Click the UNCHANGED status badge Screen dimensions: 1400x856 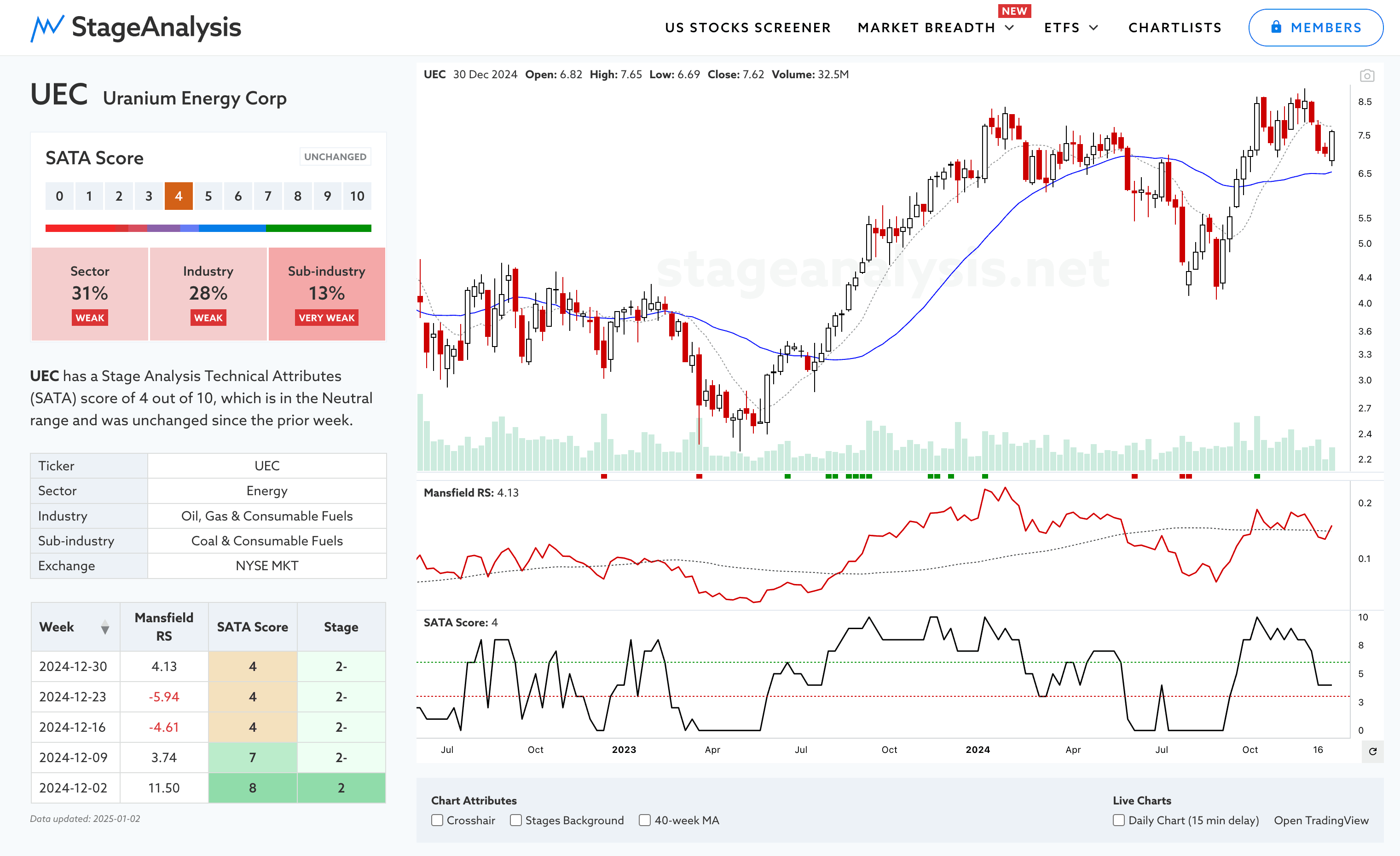[335, 157]
